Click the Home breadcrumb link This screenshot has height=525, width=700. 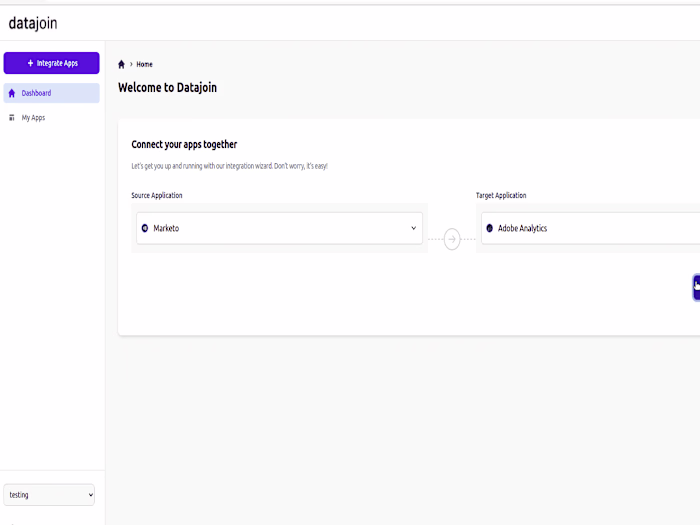145,64
